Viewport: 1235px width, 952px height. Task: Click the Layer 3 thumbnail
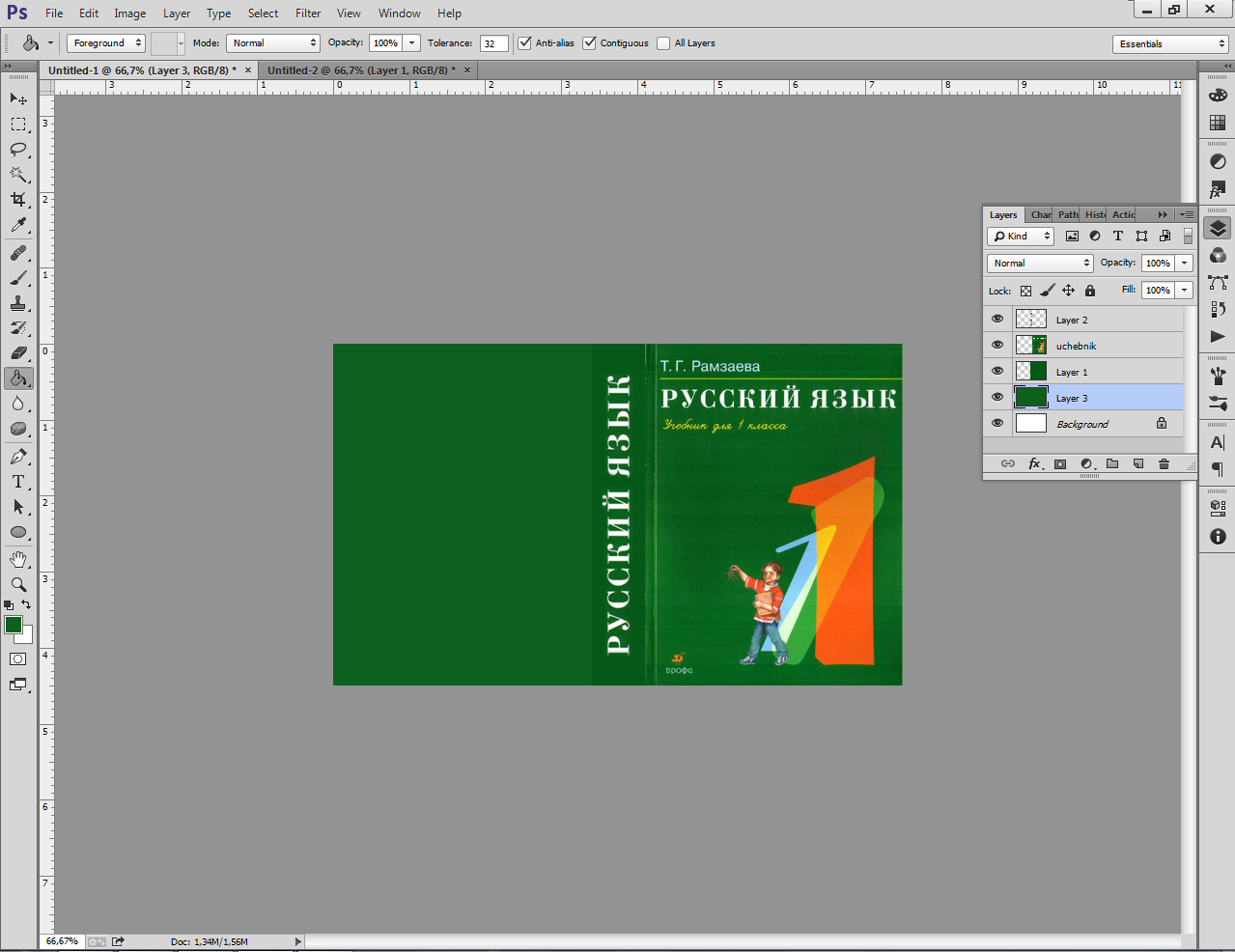pos(1031,397)
